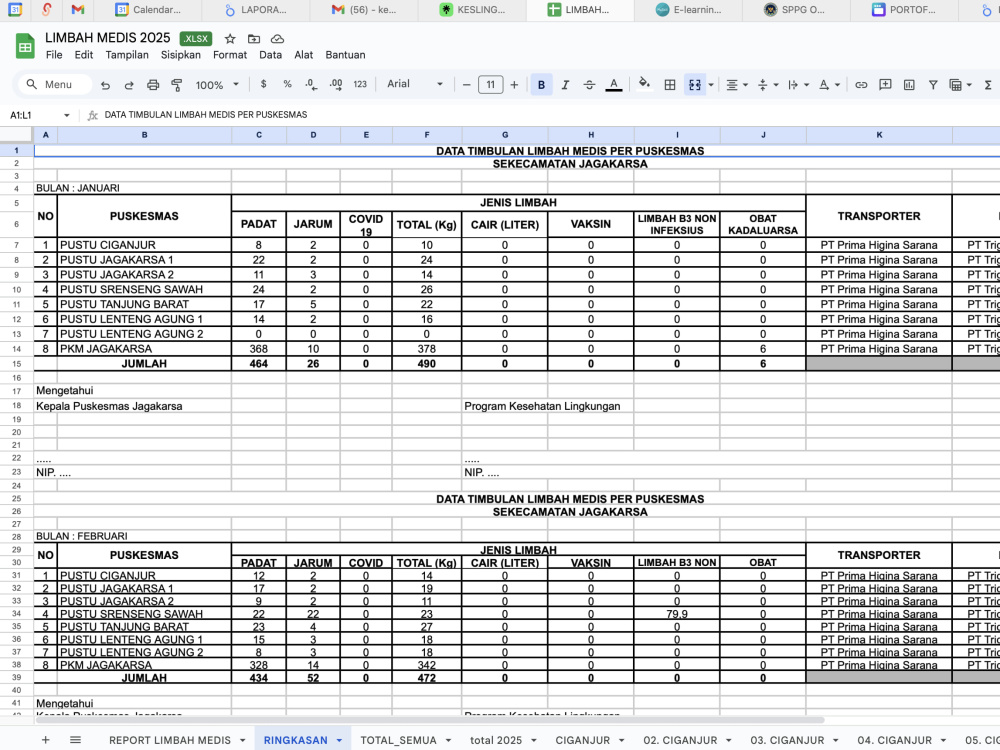Open the 100% zoom dropdown
Image resolution: width=1000 pixels, height=750 pixels.
217,85
